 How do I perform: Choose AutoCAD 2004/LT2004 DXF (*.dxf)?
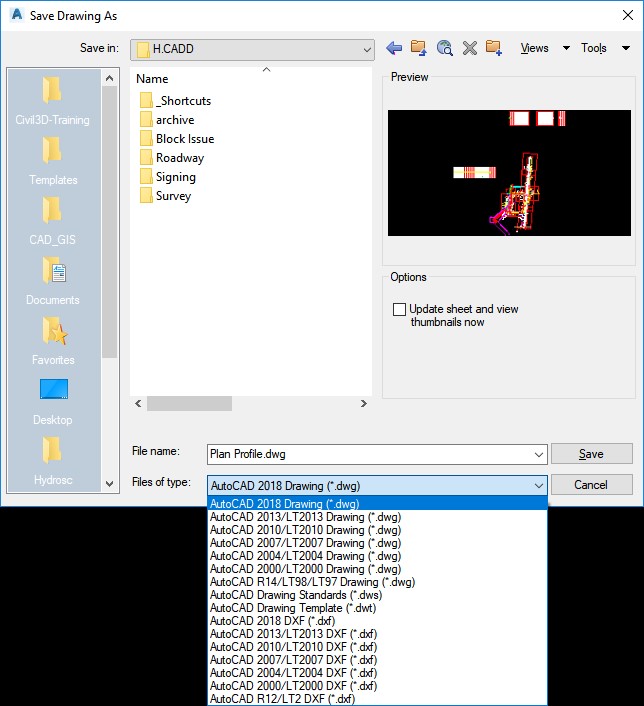[377, 673]
